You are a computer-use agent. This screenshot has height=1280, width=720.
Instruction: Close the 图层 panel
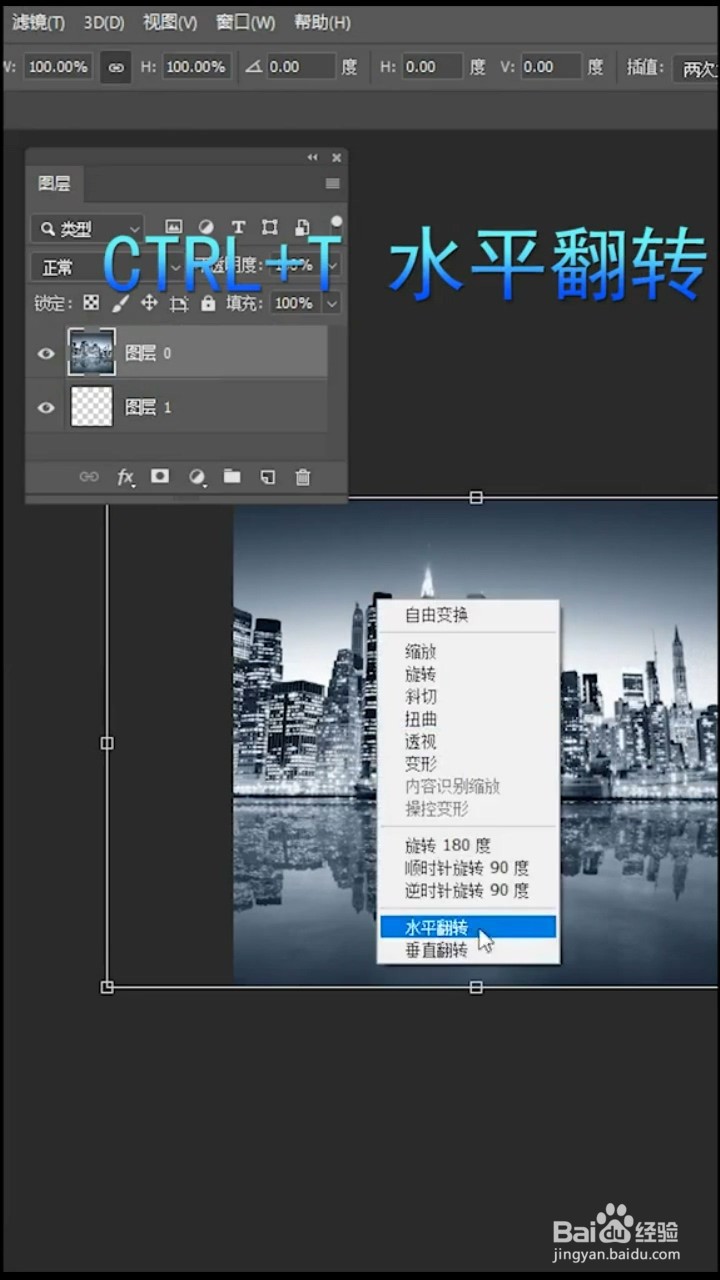pyautogui.click(x=337, y=157)
